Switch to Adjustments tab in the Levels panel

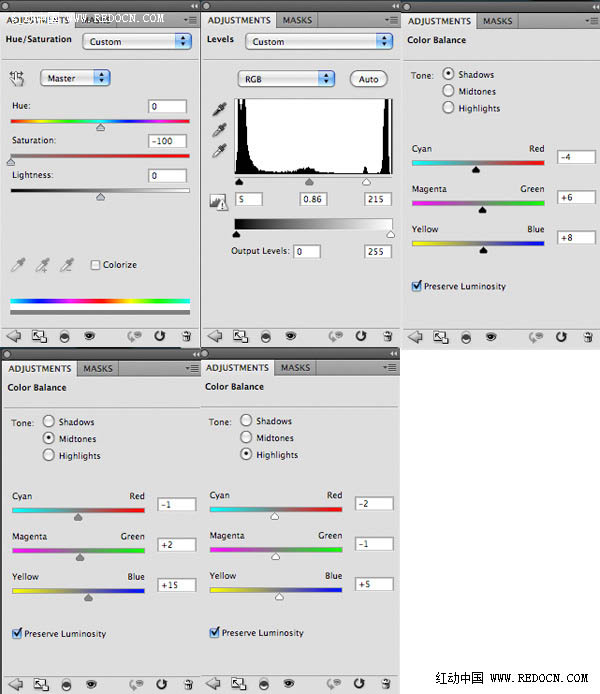tap(239, 20)
